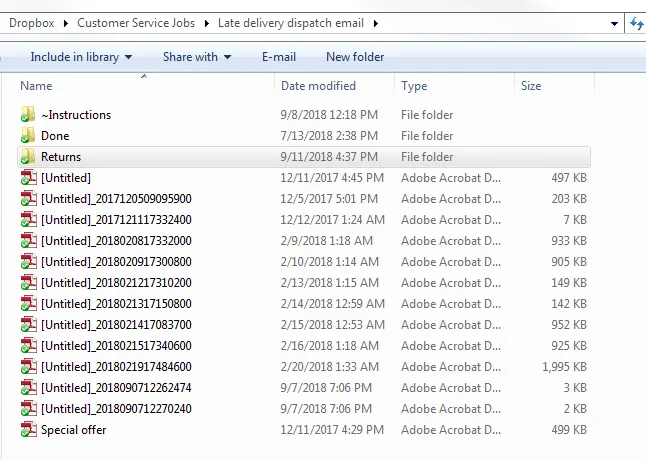Click the date 12/11/2017 4:29 PM
Viewport: 646px width, 460px height.
click(332, 430)
